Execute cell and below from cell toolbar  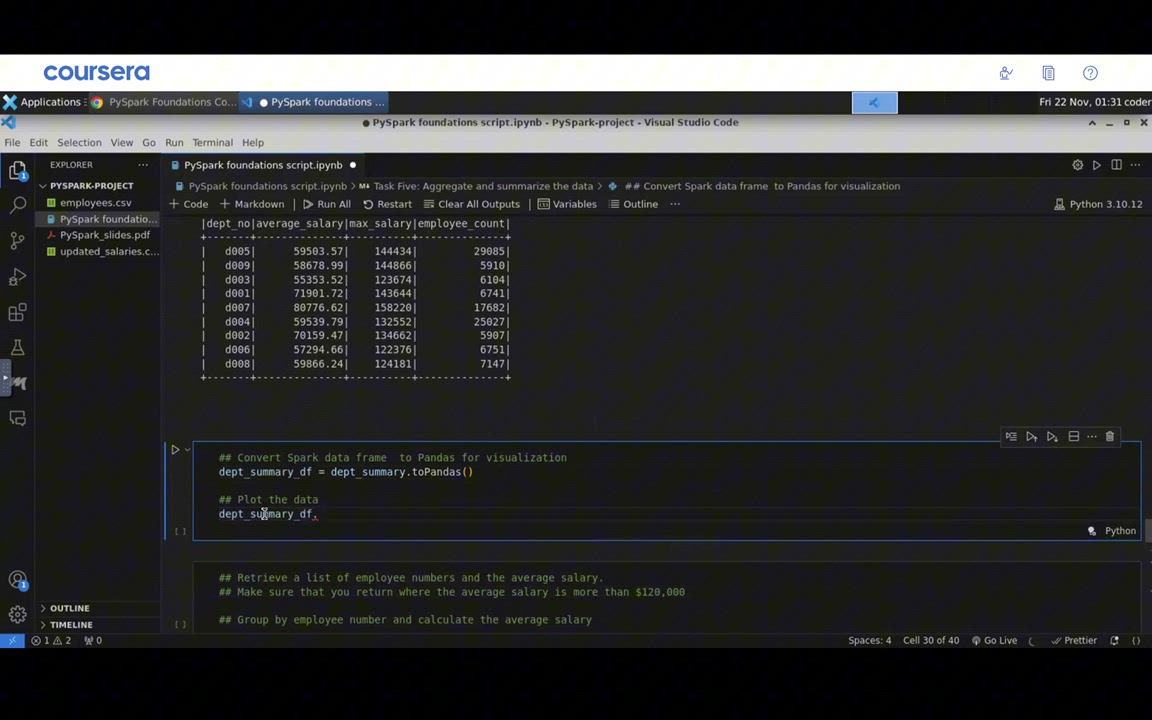1052,436
